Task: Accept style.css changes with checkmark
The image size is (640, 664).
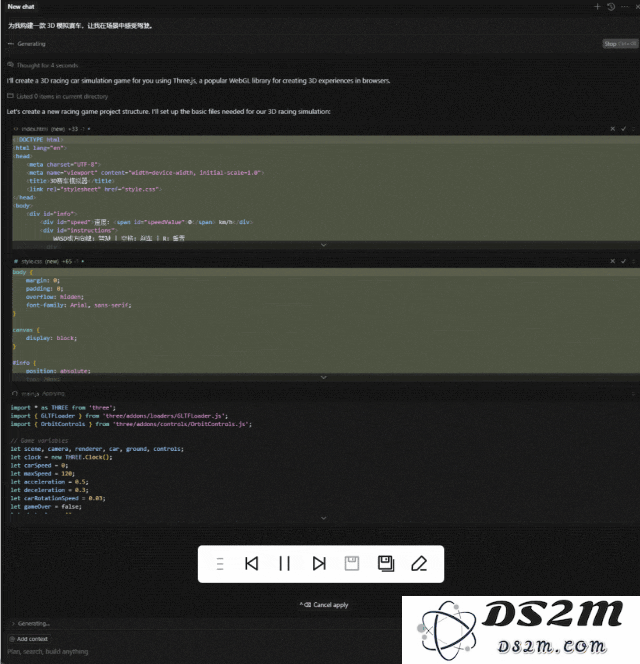Action: coord(623,261)
